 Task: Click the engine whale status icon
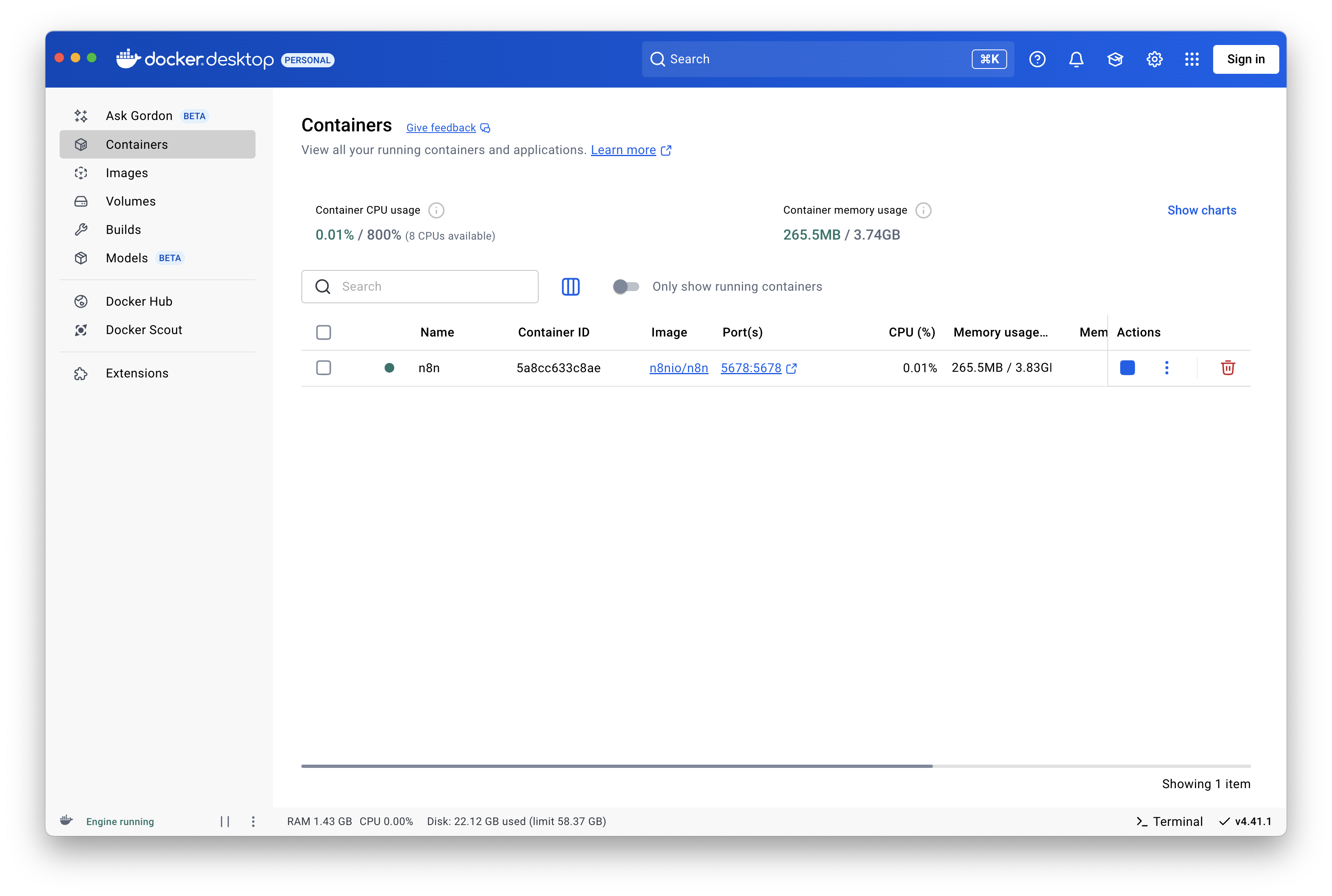click(x=66, y=821)
